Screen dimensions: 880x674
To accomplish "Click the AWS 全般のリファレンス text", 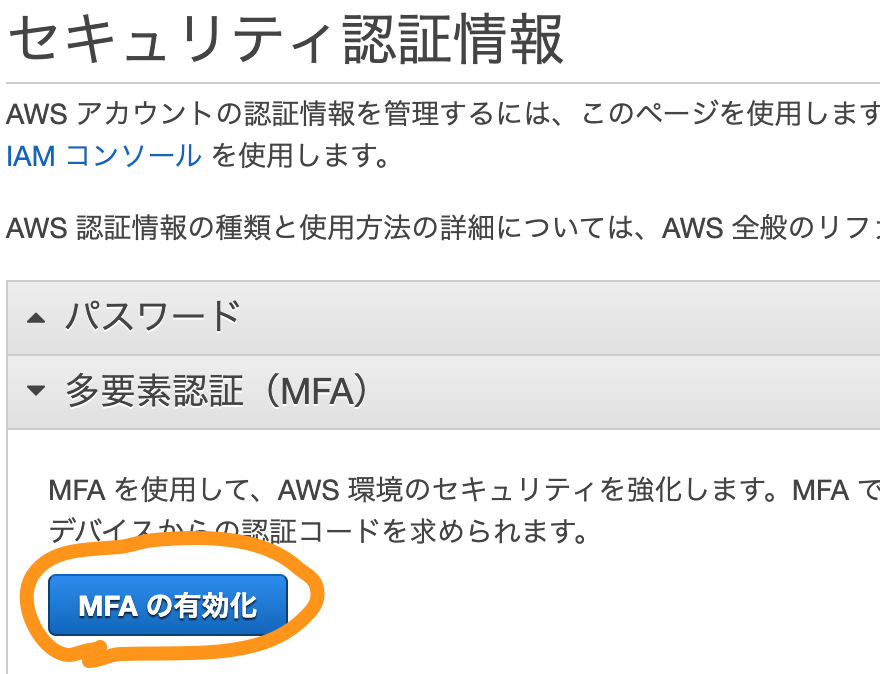I will click(771, 228).
